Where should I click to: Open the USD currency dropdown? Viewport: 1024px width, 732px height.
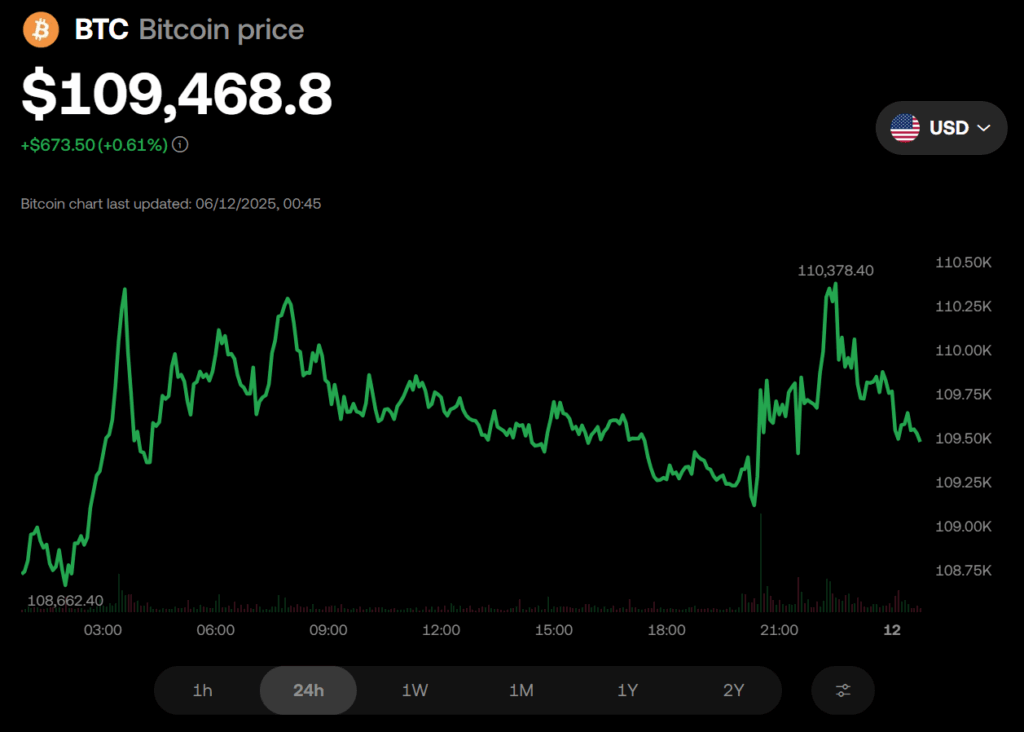(941, 128)
